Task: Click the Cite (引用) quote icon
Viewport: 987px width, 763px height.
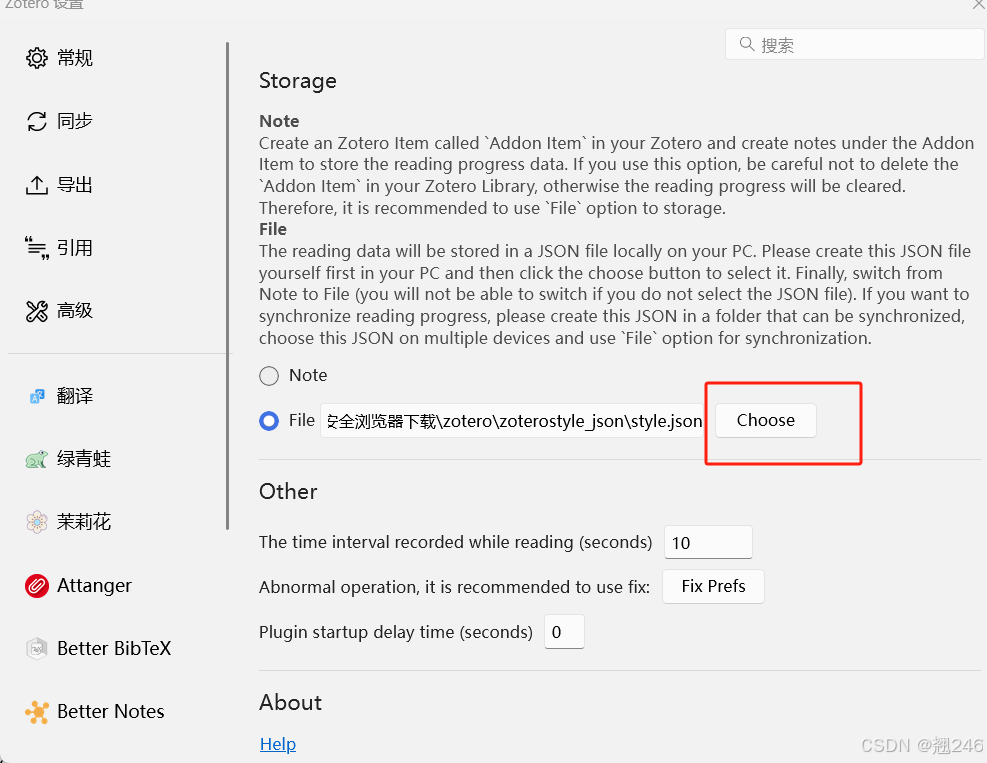Action: pos(37,247)
